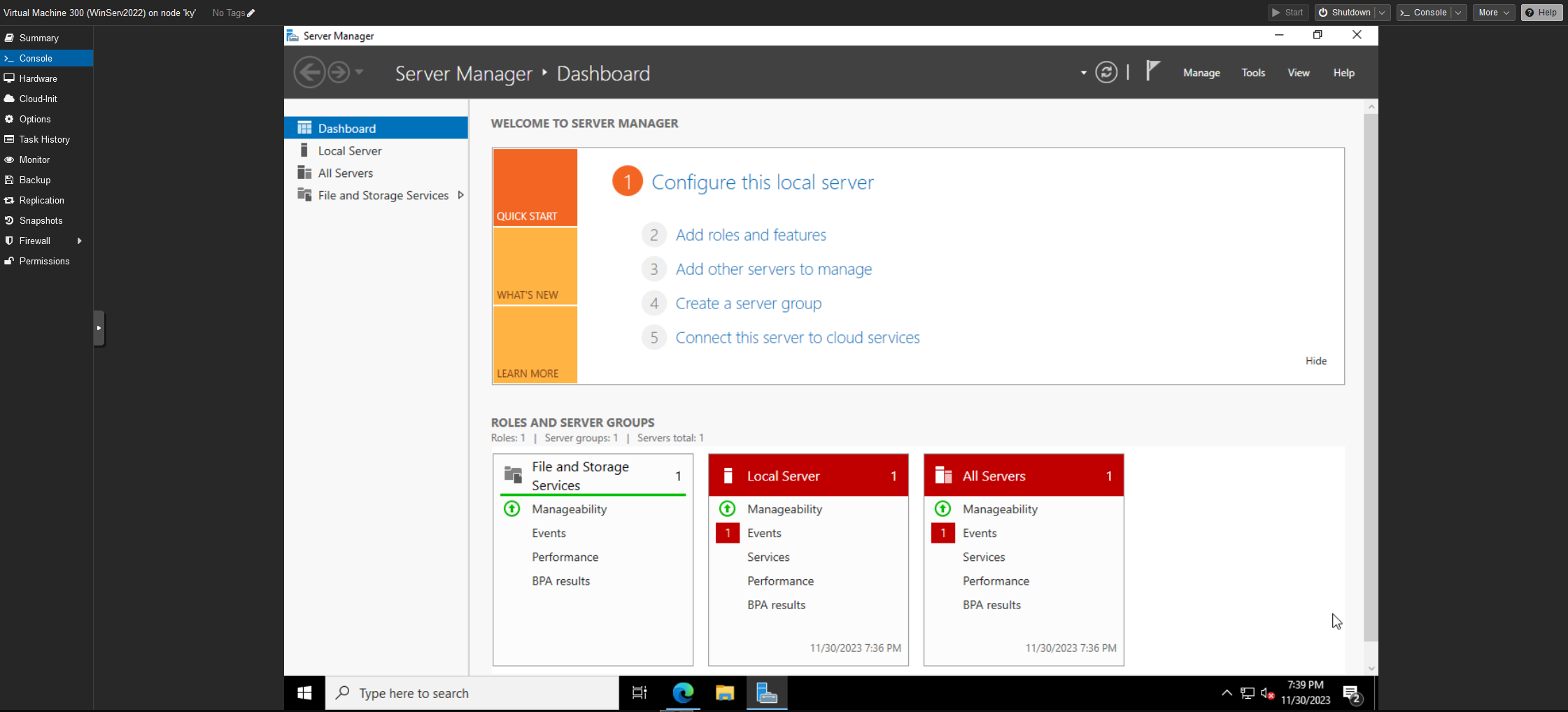1568x712 pixels.
Task: Click Add other servers to manage
Action: coord(774,269)
